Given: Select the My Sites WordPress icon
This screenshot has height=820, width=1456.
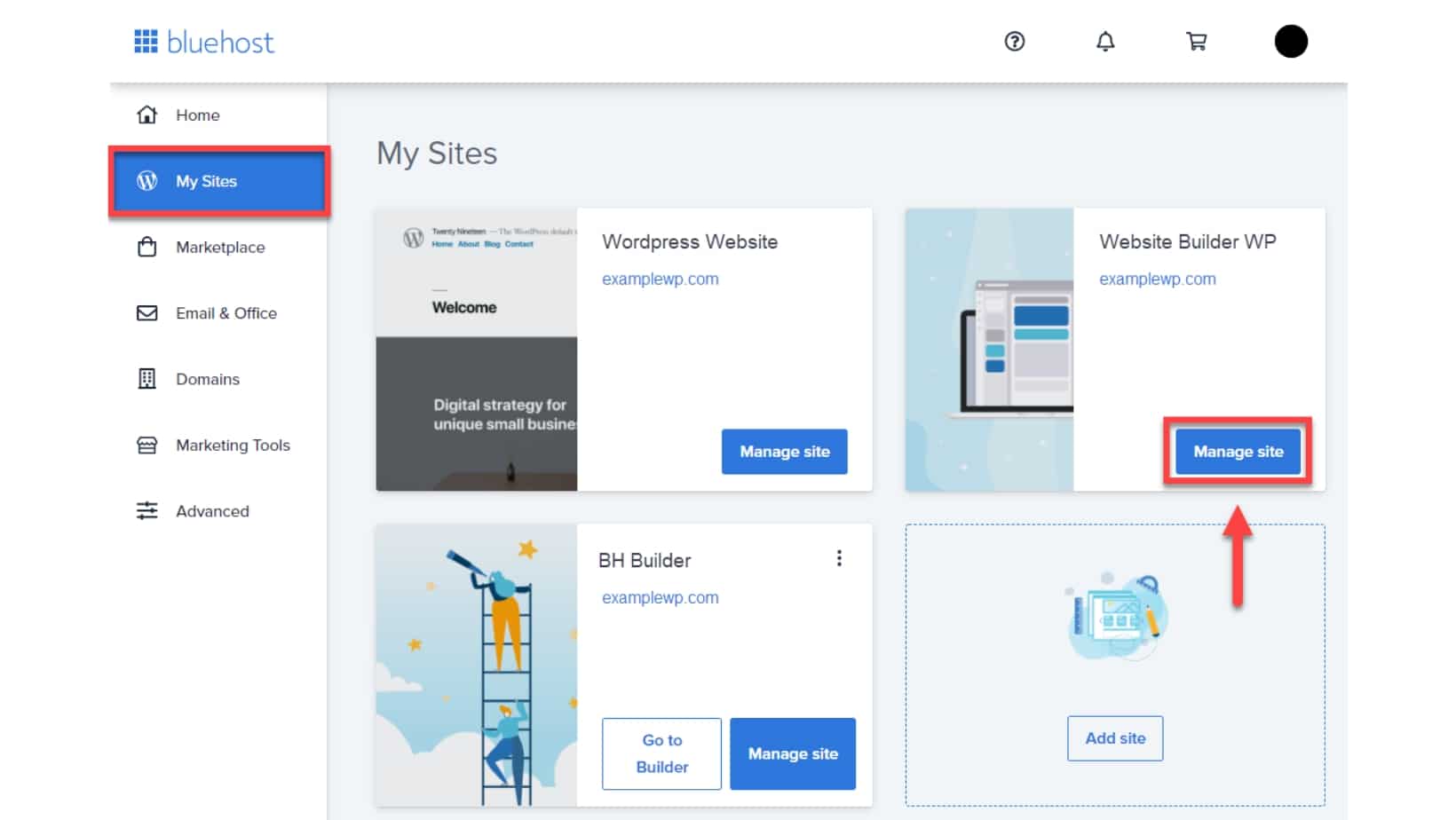Looking at the screenshot, I should [x=146, y=181].
